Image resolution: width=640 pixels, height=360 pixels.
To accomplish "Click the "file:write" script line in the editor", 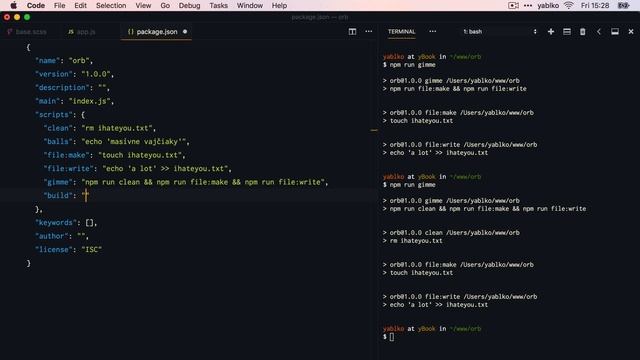I will 138,169.
